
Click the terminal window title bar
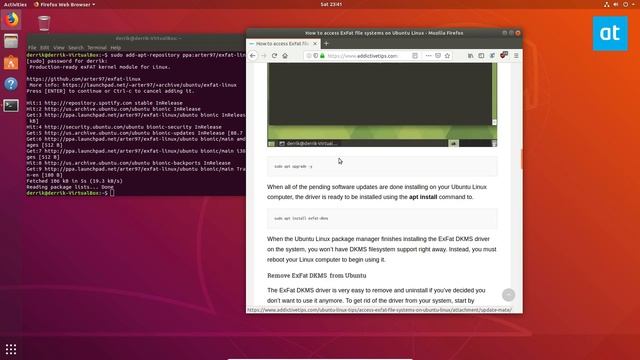point(136,38)
